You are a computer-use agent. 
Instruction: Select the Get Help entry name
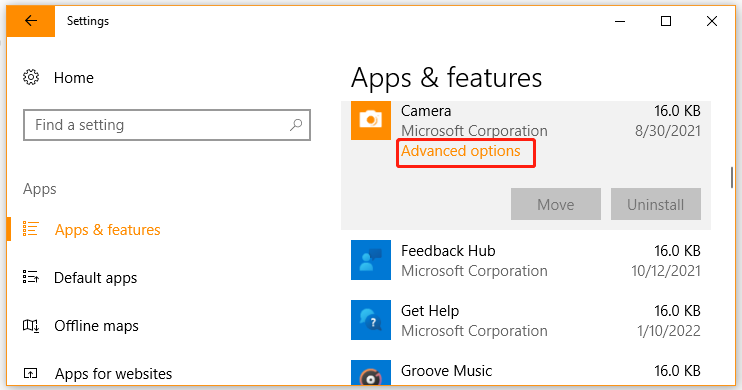click(430, 311)
